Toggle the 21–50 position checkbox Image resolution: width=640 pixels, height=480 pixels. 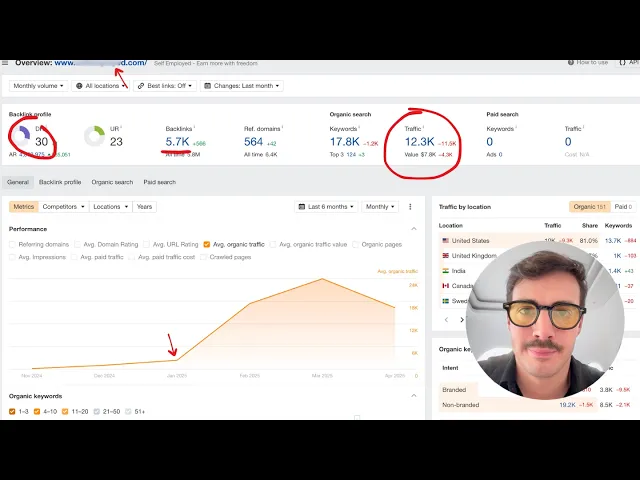tap(97, 411)
